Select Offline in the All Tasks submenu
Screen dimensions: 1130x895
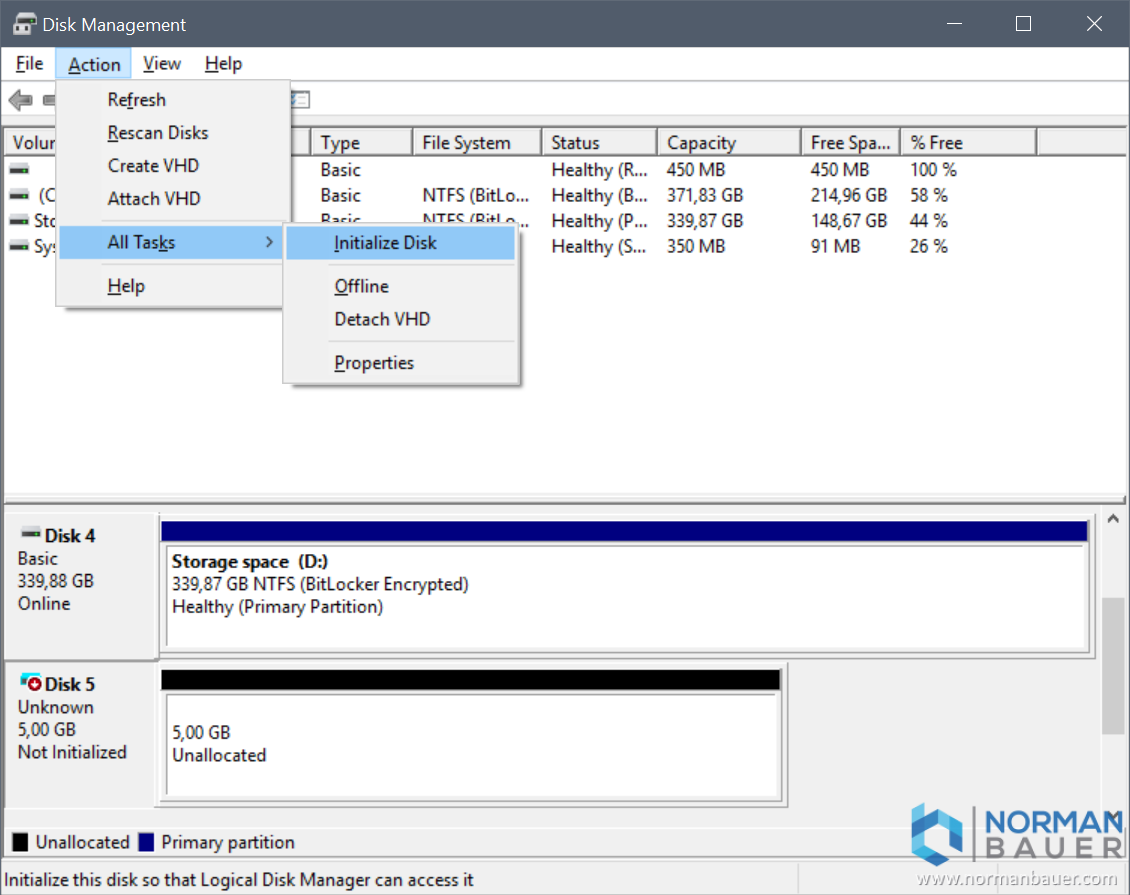coord(361,286)
